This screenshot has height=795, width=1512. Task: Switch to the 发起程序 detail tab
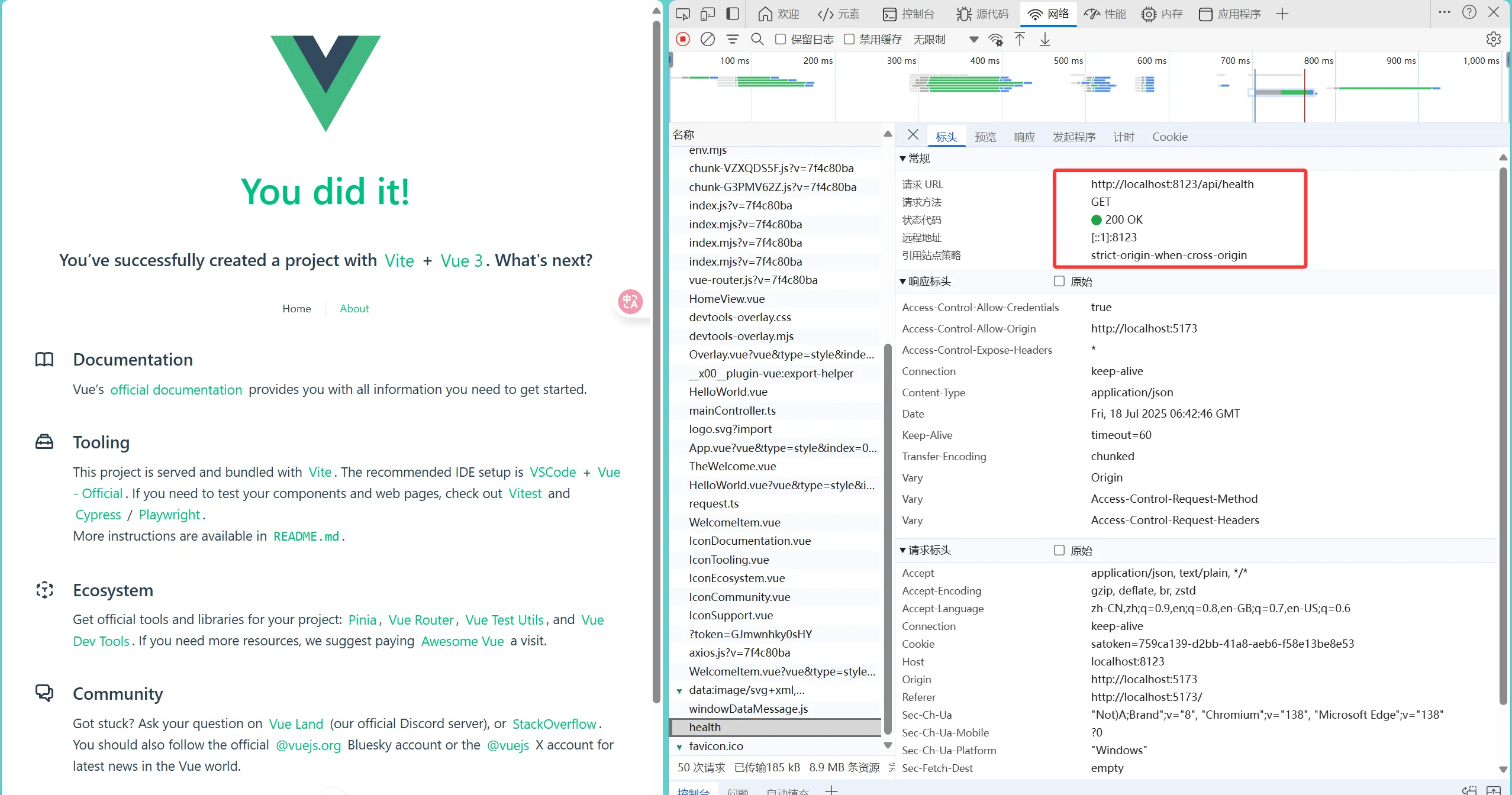tap(1074, 137)
